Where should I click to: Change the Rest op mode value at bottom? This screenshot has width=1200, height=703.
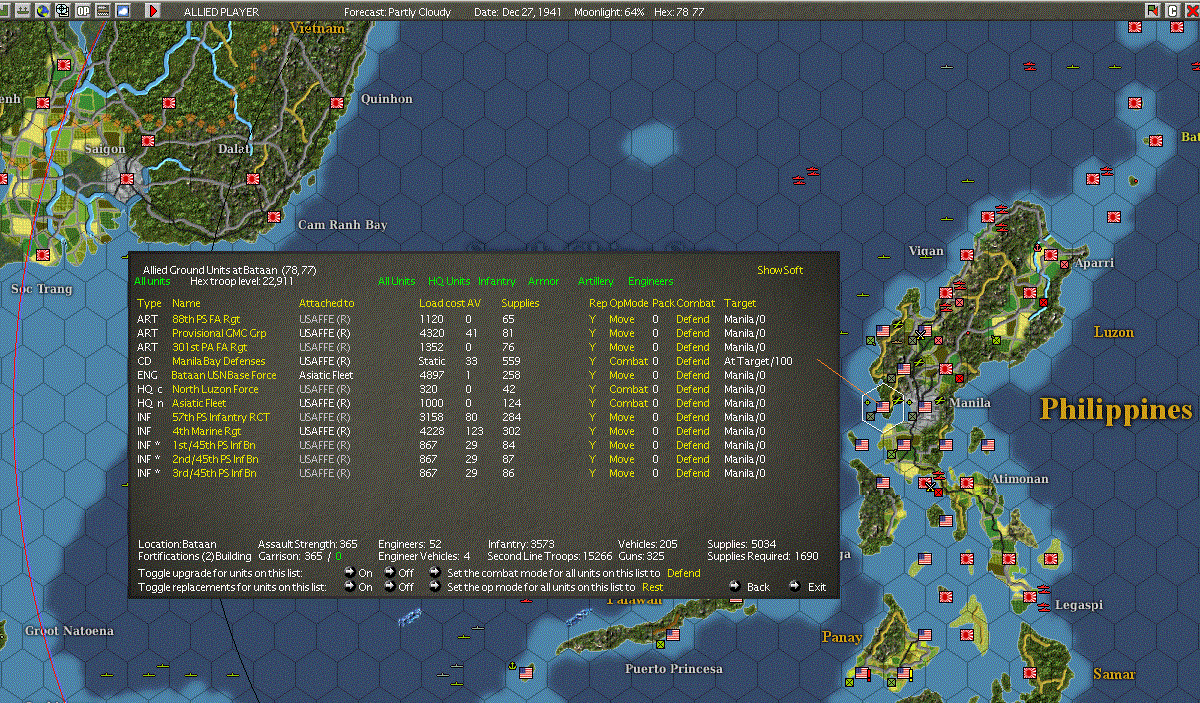pos(652,587)
